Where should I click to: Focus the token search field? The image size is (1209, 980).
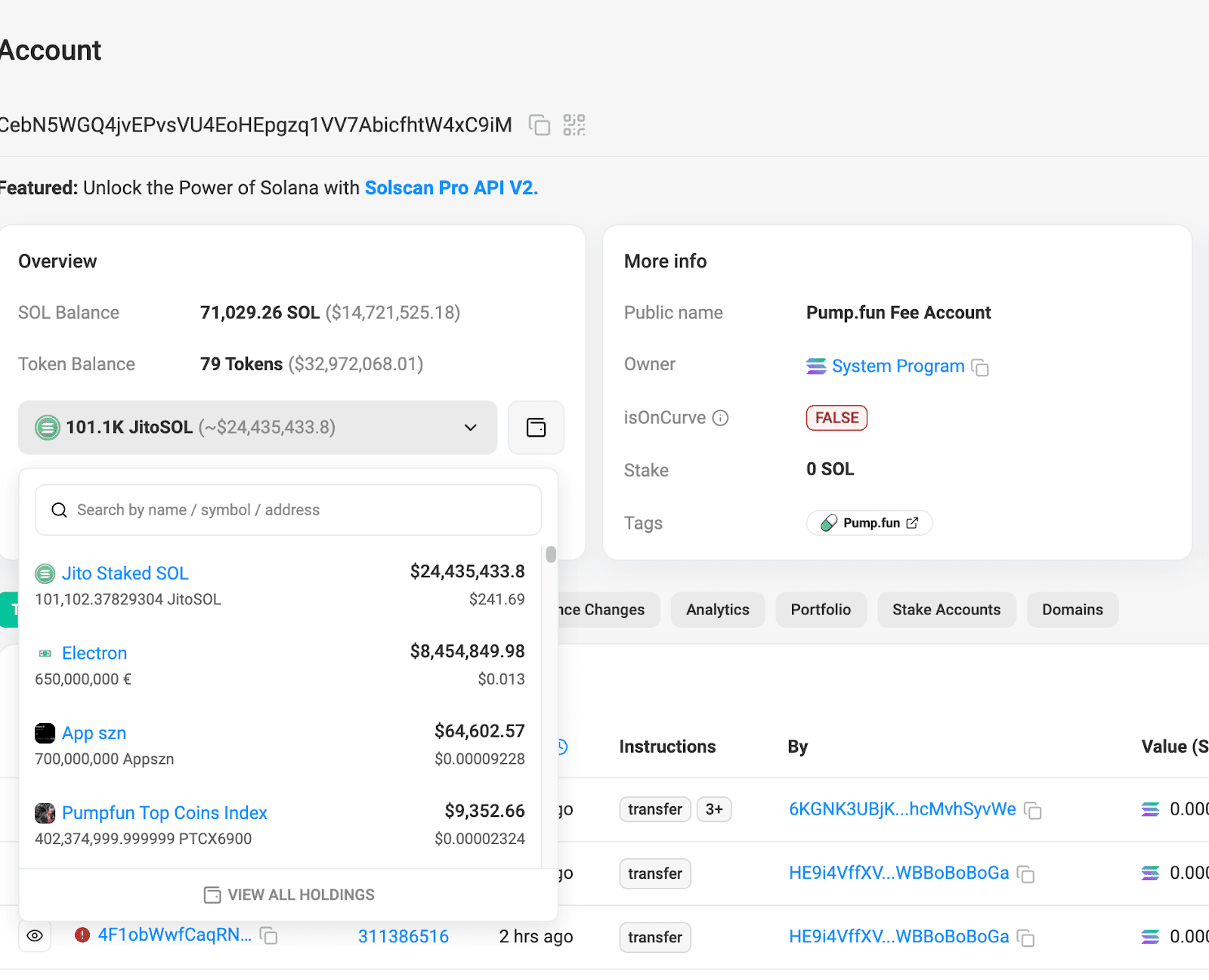(288, 510)
